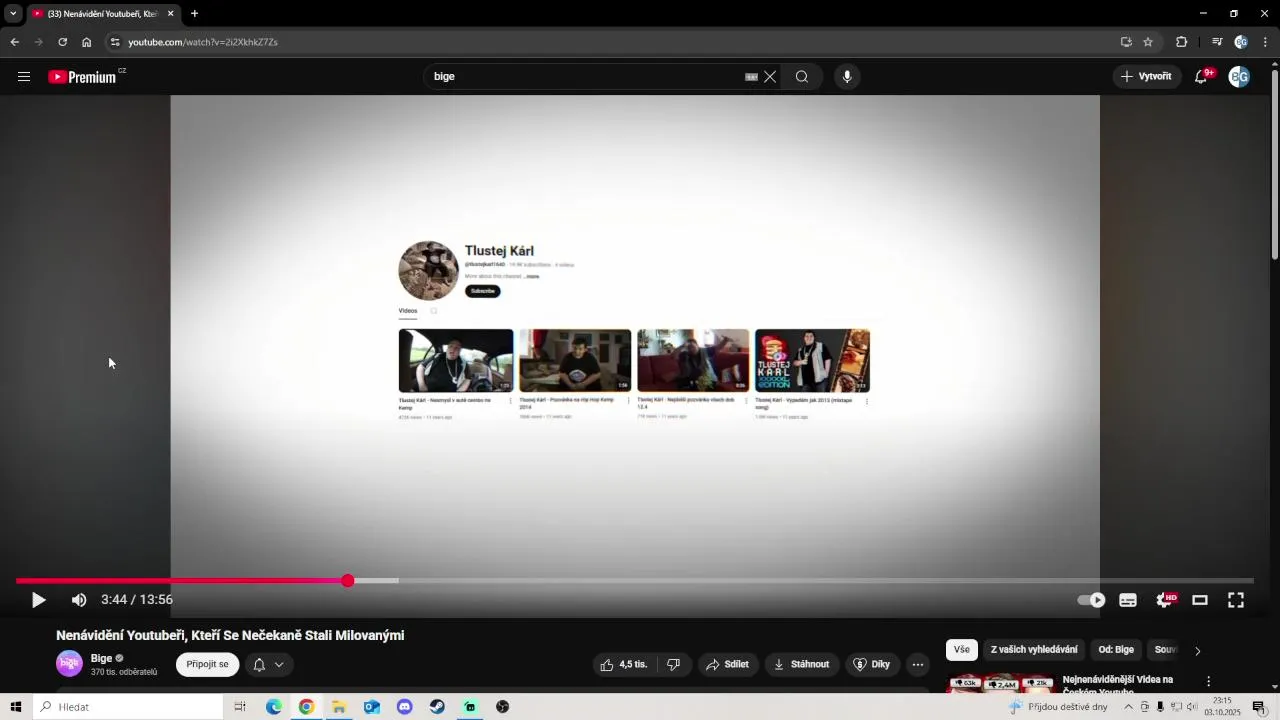The image size is (1280, 720).
Task: Go back in browser
Action: (x=15, y=42)
